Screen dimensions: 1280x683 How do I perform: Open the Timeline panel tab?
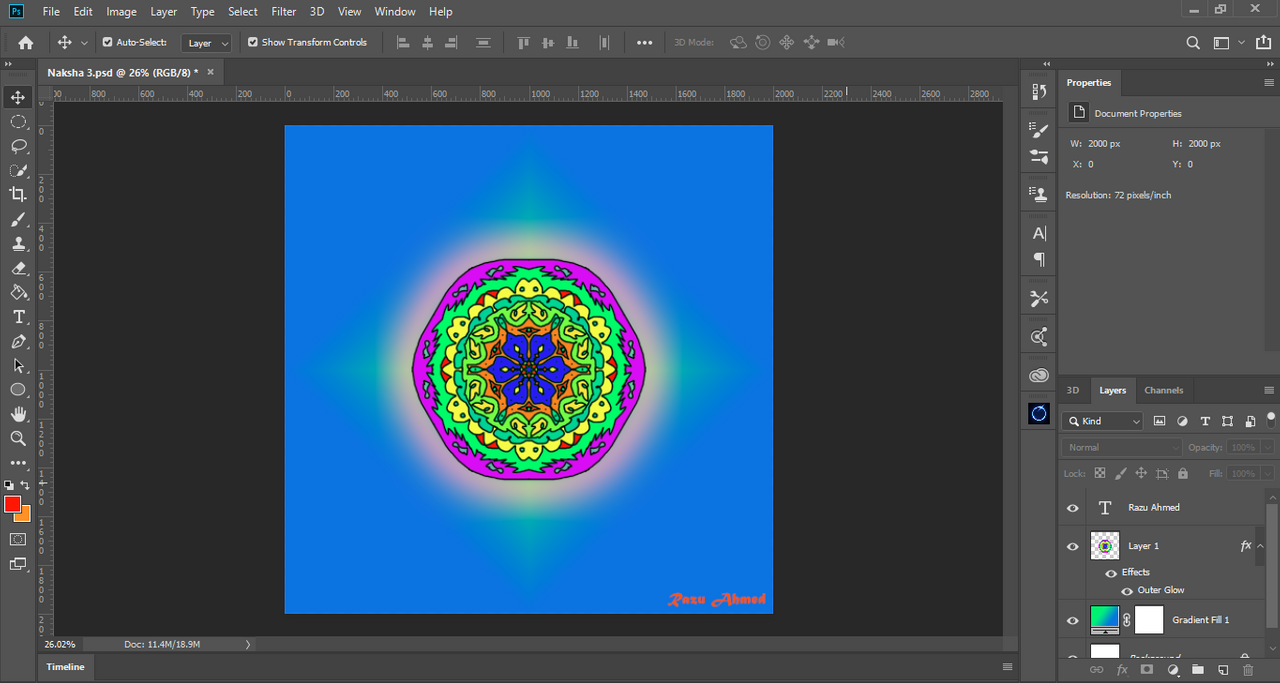(66, 667)
